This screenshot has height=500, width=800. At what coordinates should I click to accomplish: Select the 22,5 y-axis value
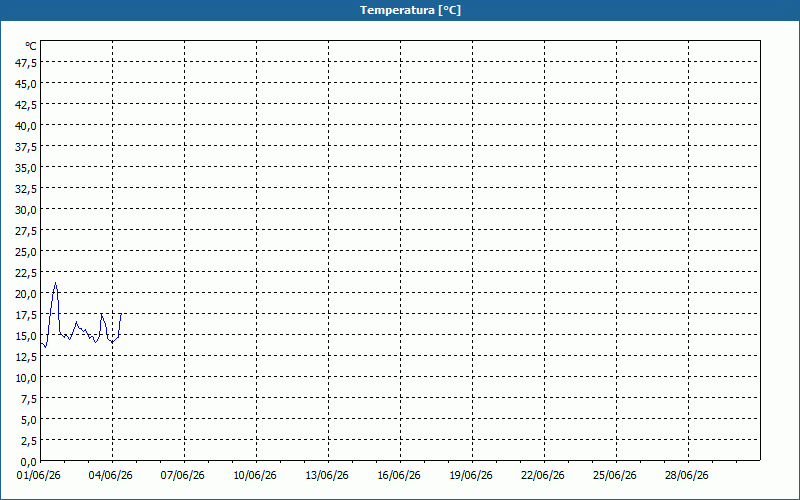click(27, 272)
